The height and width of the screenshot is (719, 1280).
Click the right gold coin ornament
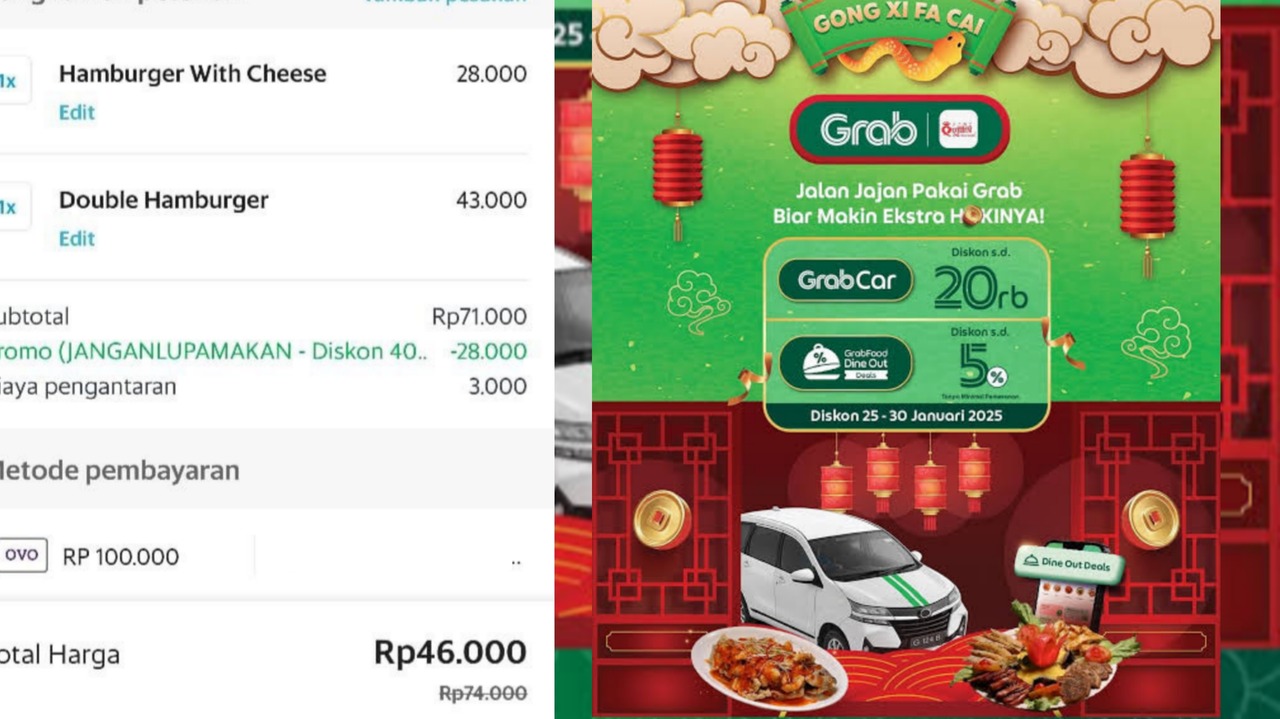point(1151,520)
